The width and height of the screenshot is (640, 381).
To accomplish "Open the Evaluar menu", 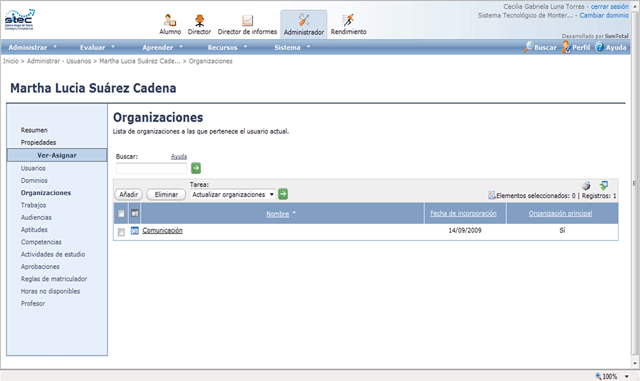I will click(98, 47).
